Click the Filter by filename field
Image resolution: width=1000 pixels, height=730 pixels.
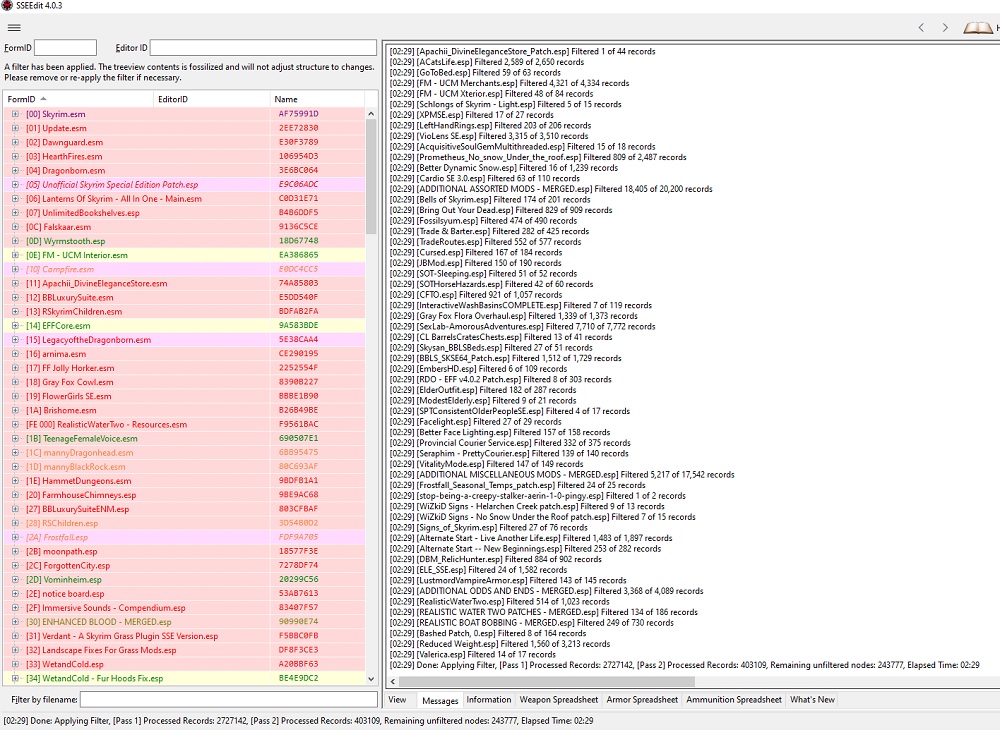pos(230,699)
